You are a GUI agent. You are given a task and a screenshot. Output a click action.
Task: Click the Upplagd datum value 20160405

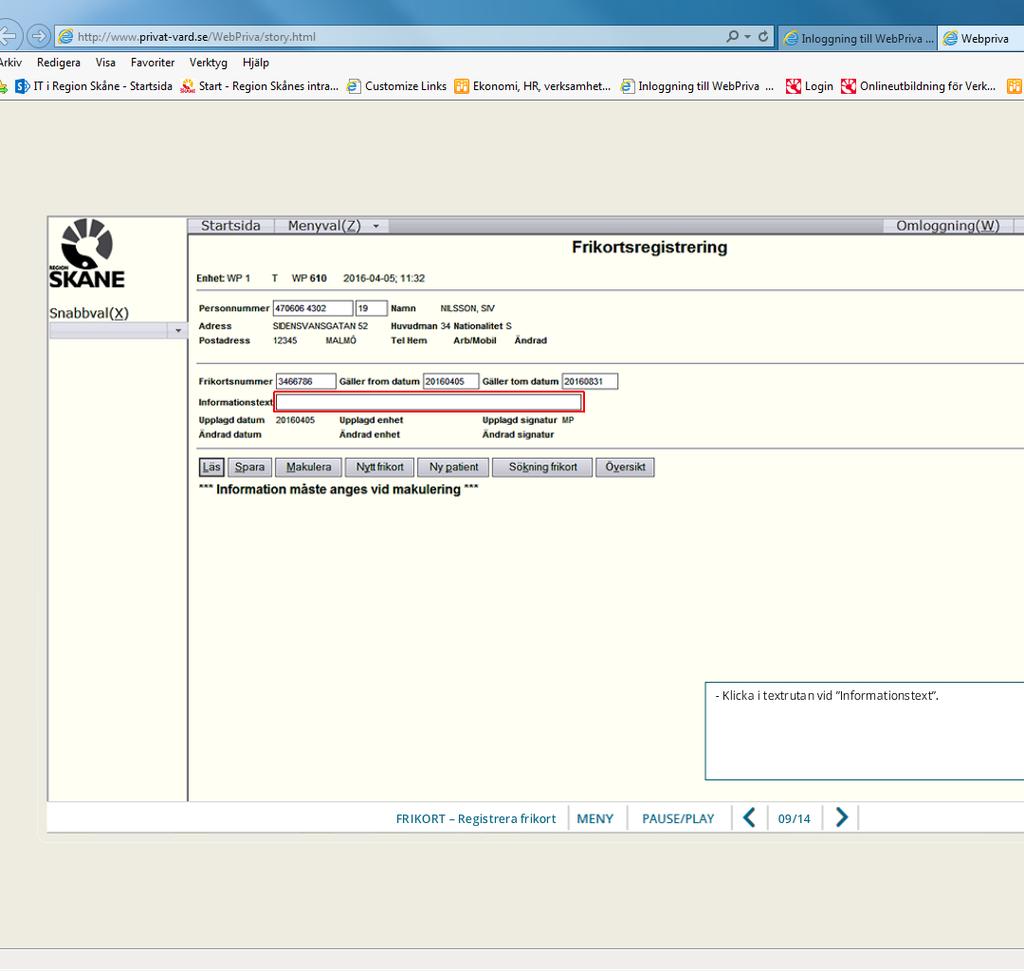point(295,420)
